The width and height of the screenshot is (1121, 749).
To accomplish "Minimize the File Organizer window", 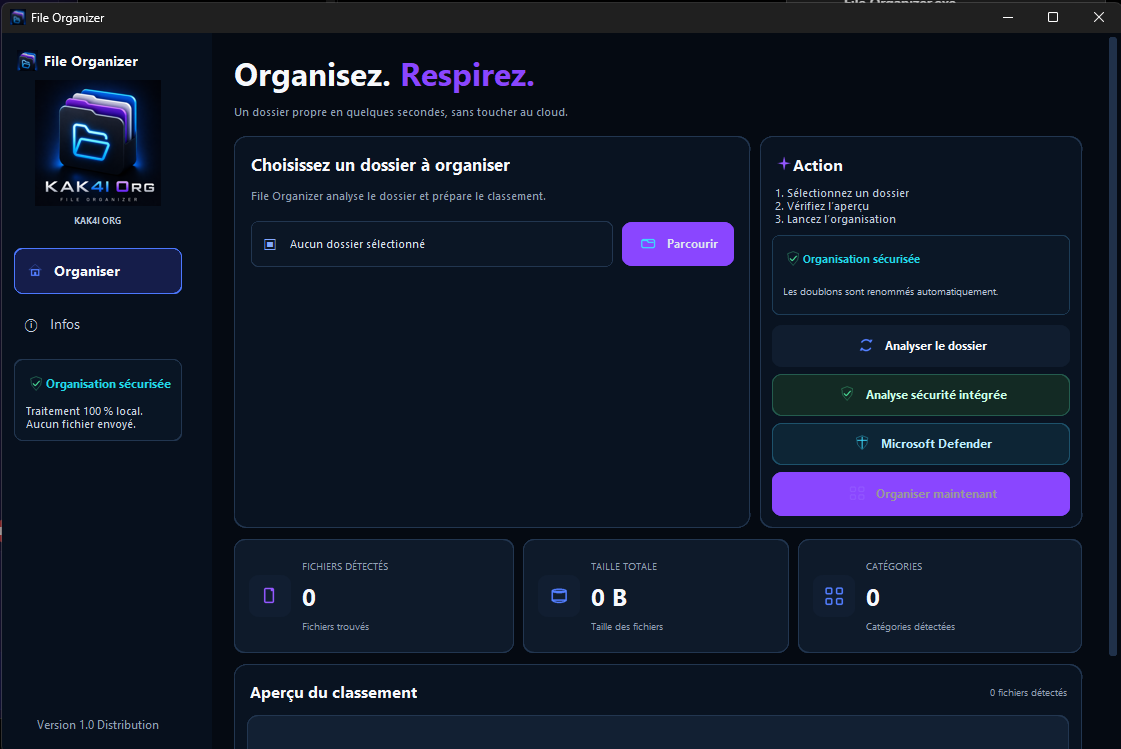I will 1008,17.
